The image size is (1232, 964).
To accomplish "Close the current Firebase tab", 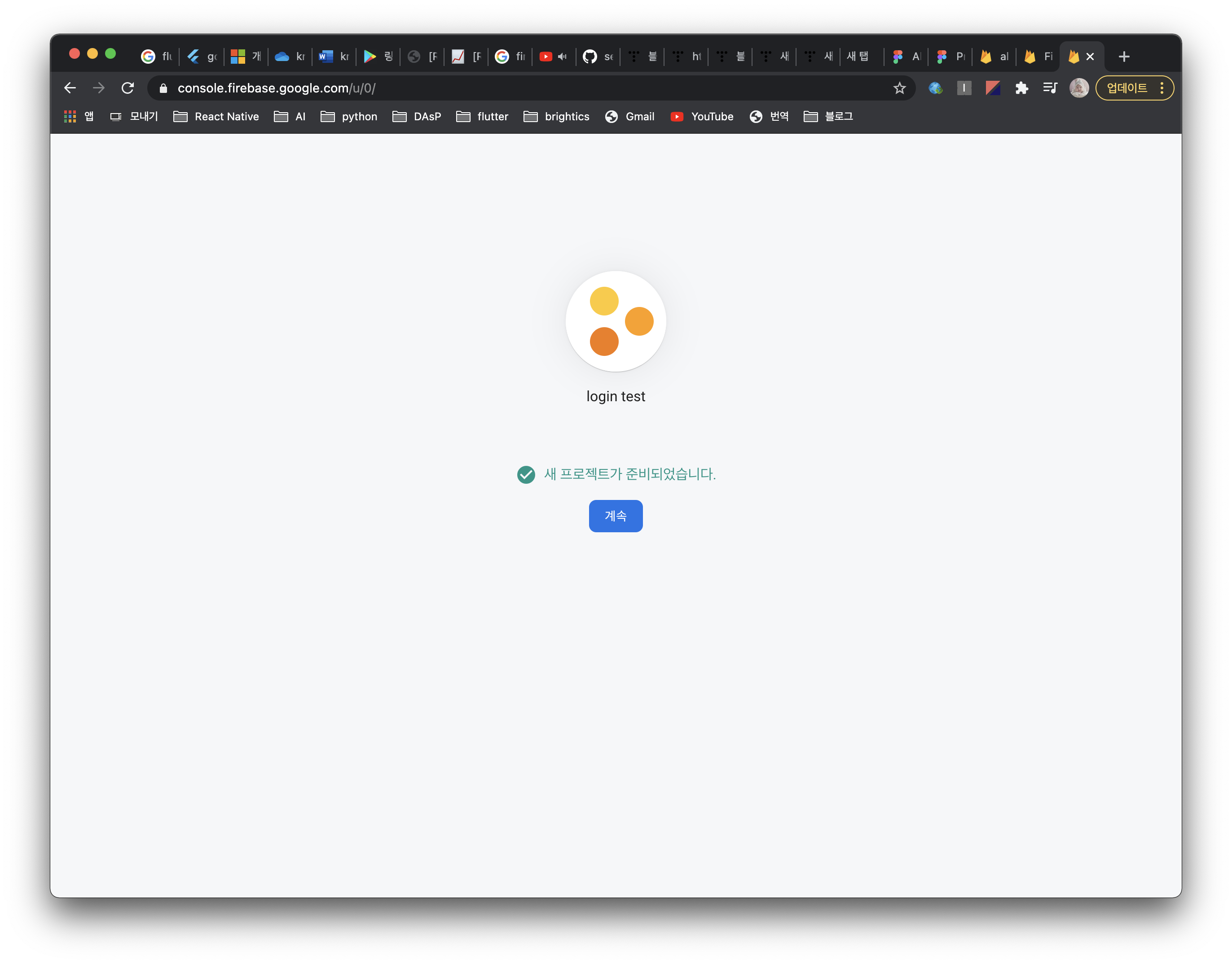I will pyautogui.click(x=1090, y=57).
